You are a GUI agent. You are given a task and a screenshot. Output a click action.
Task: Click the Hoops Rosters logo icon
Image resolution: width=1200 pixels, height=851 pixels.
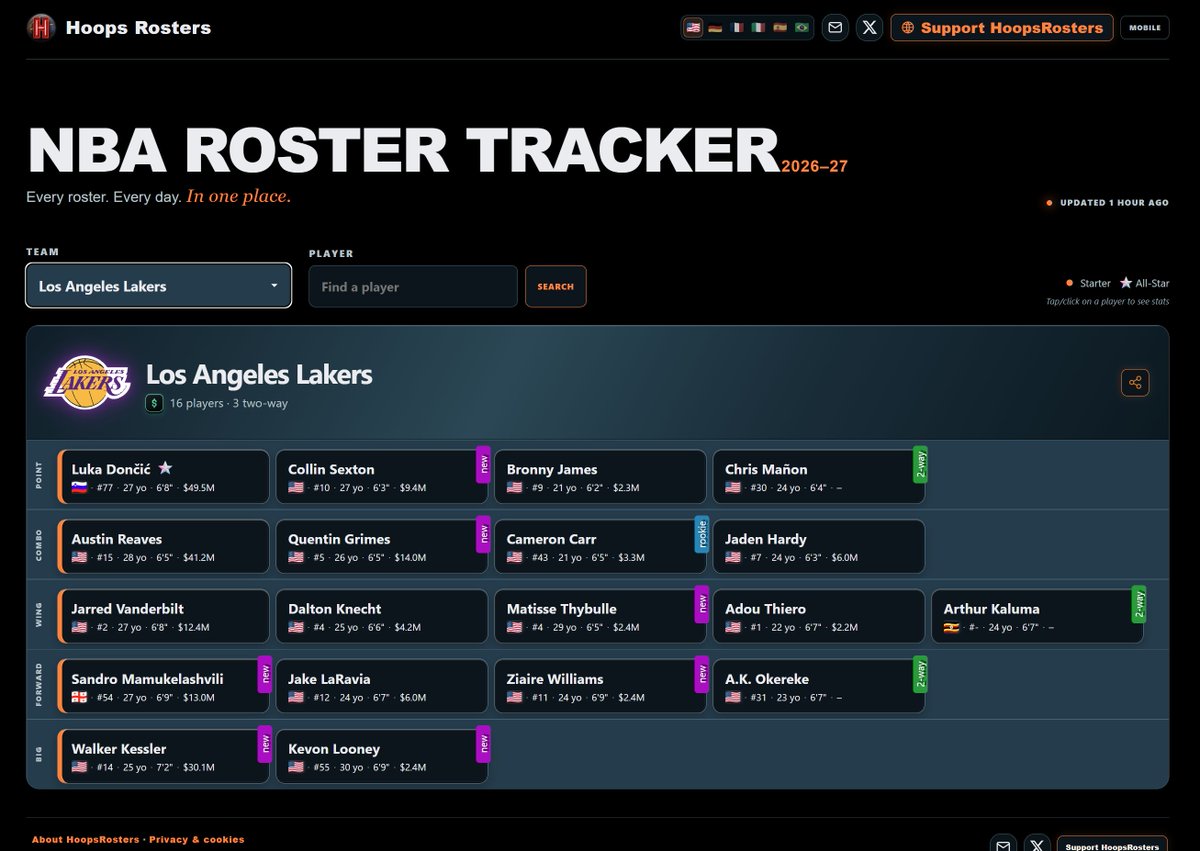click(41, 28)
